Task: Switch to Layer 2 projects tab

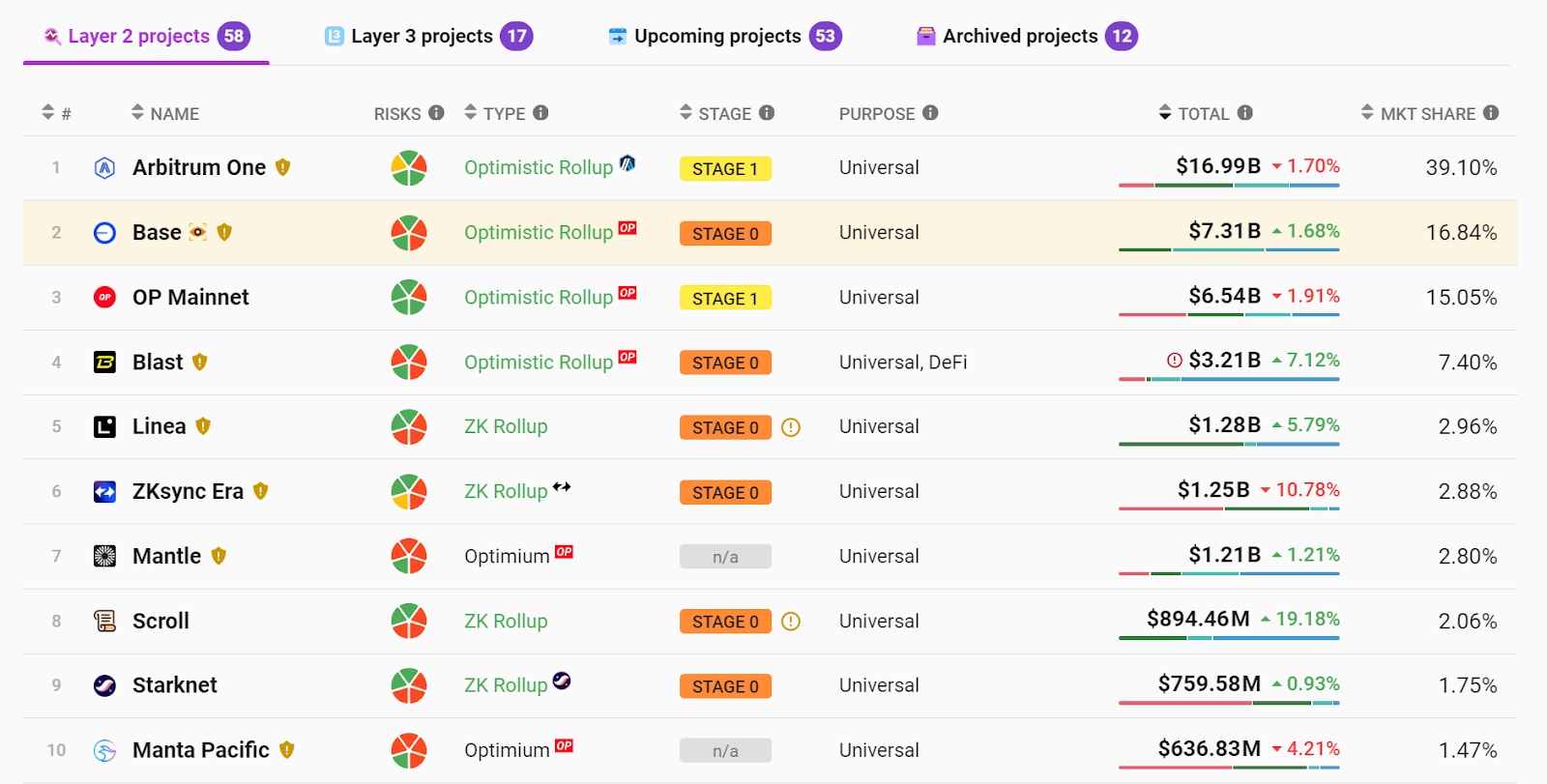Action: pyautogui.click(x=146, y=37)
